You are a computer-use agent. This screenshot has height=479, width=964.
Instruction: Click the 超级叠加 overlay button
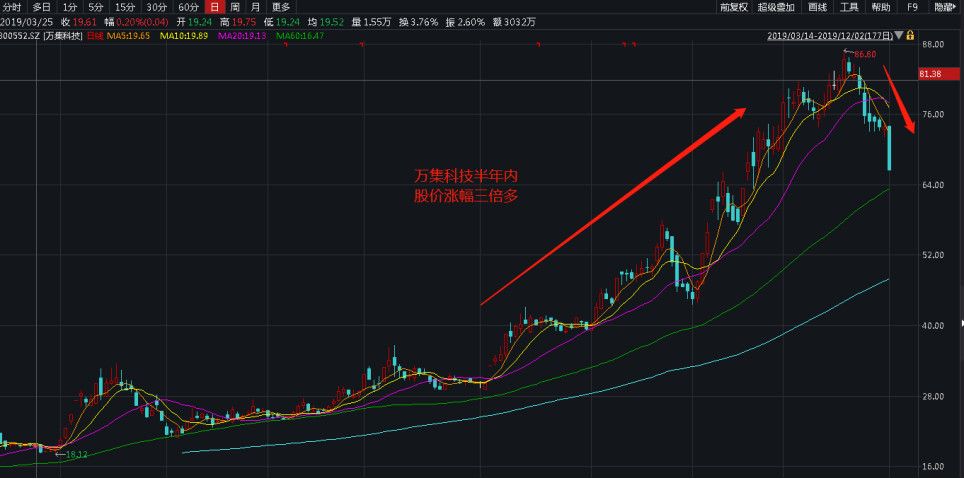click(776, 7)
